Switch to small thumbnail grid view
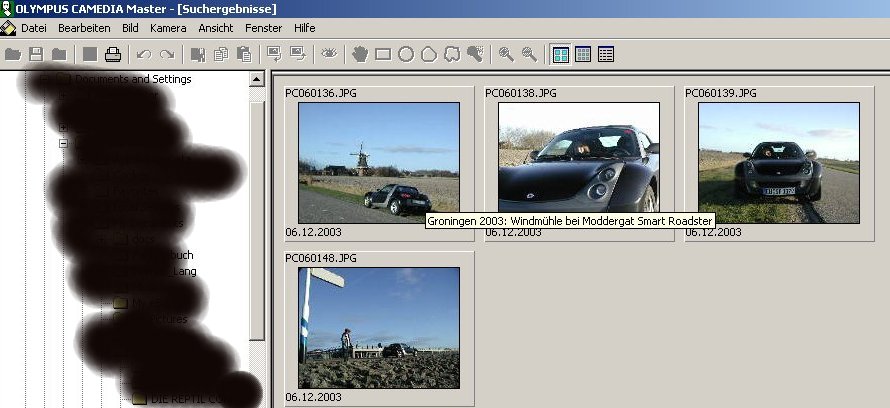Viewport: 890px width, 408px height. (x=583, y=54)
